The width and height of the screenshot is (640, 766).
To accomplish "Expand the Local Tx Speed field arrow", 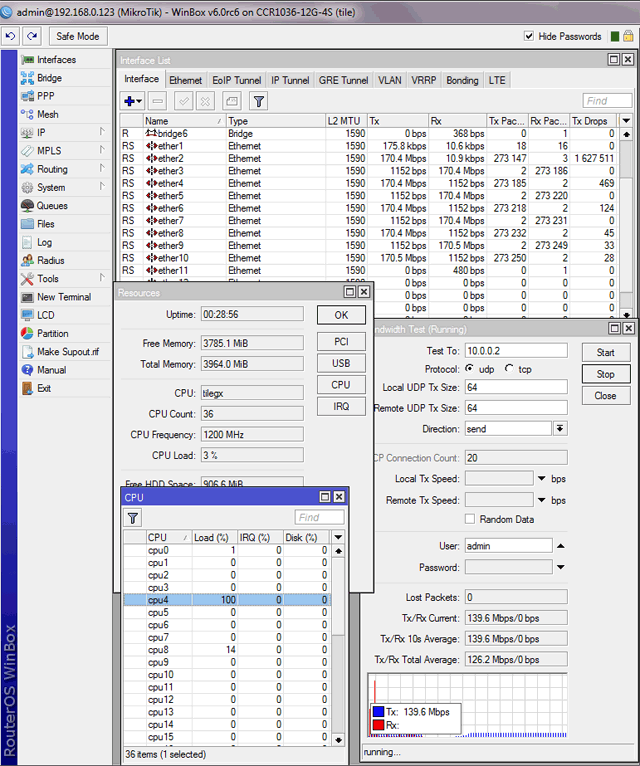I will pyautogui.click(x=542, y=479).
